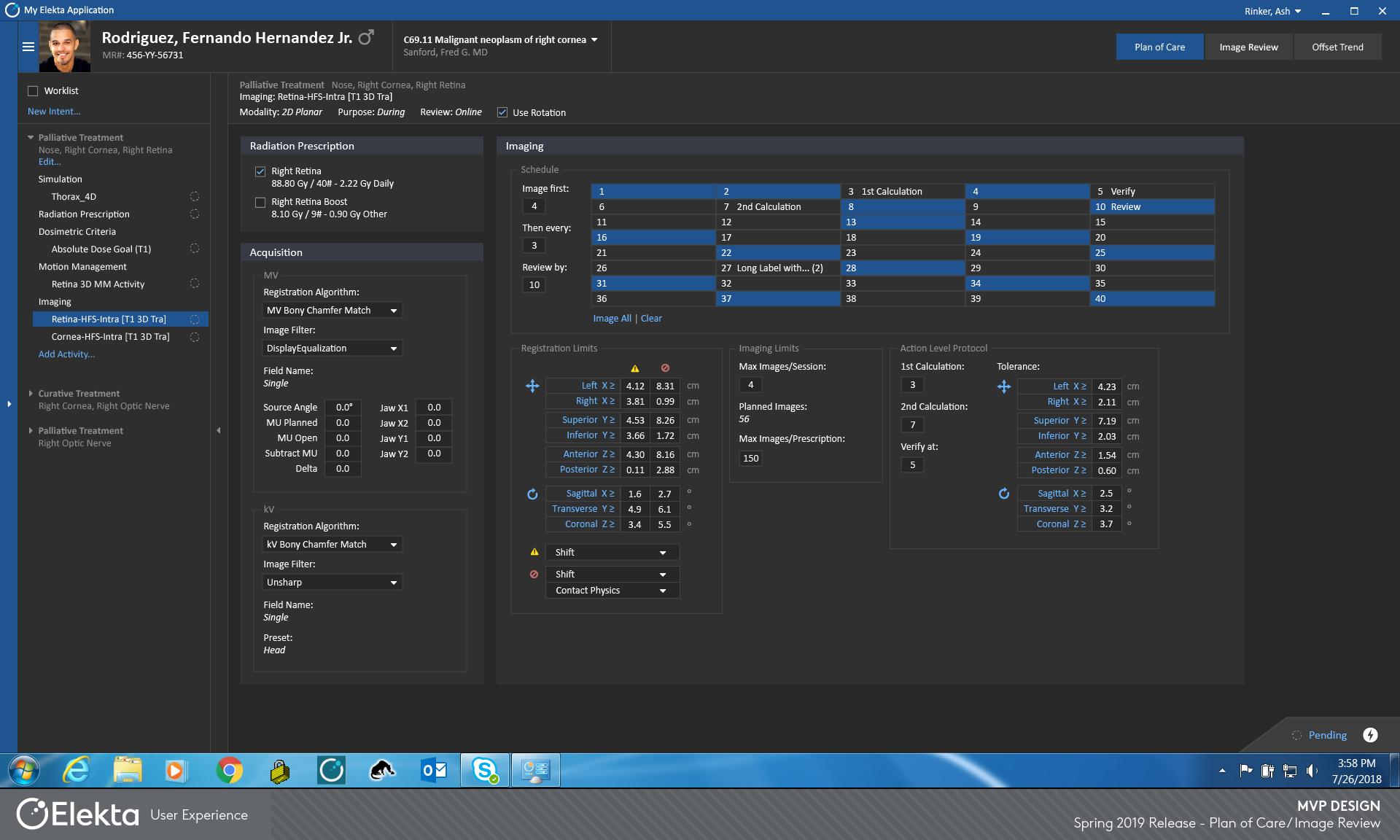
Task: Expand the Curative Treatment tree node
Action: click(31, 393)
